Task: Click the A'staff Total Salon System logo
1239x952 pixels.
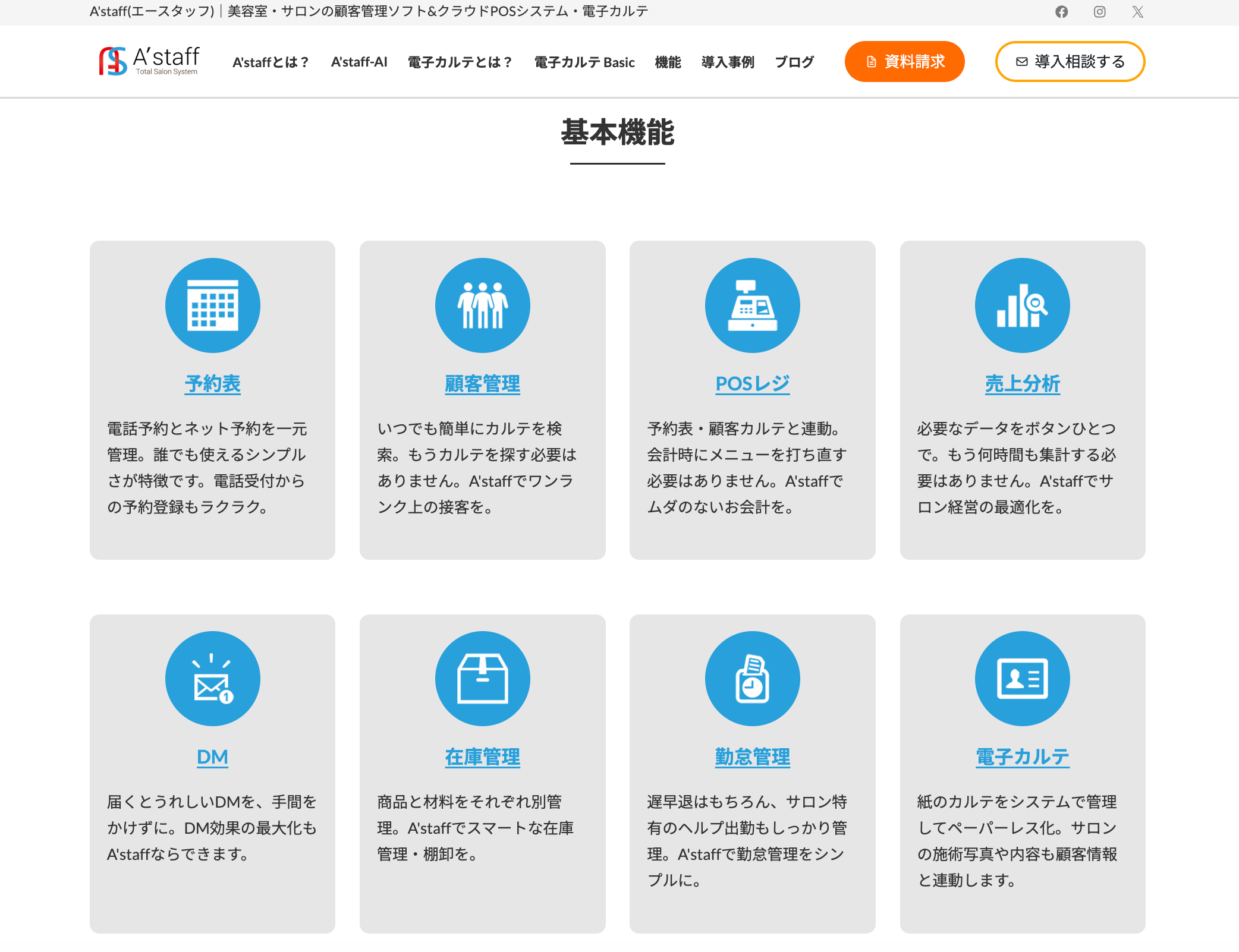Action: tap(149, 61)
